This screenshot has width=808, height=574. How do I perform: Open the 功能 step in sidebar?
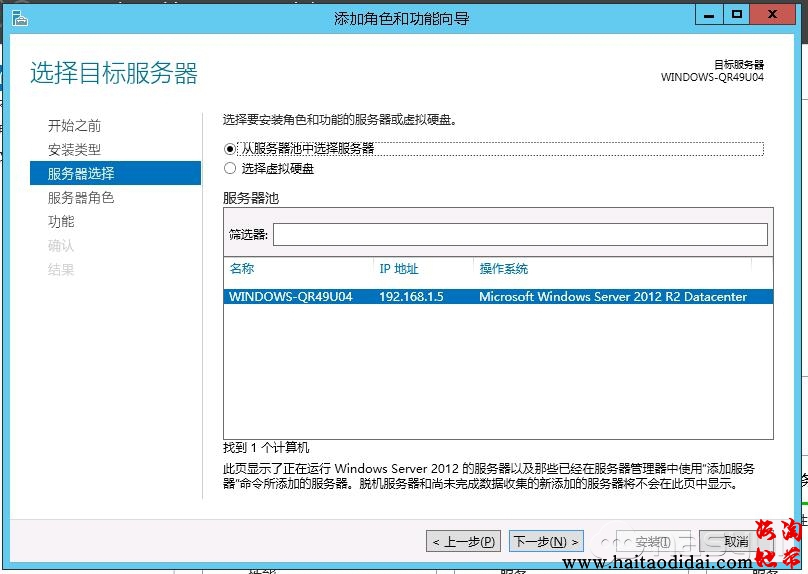click(61, 222)
